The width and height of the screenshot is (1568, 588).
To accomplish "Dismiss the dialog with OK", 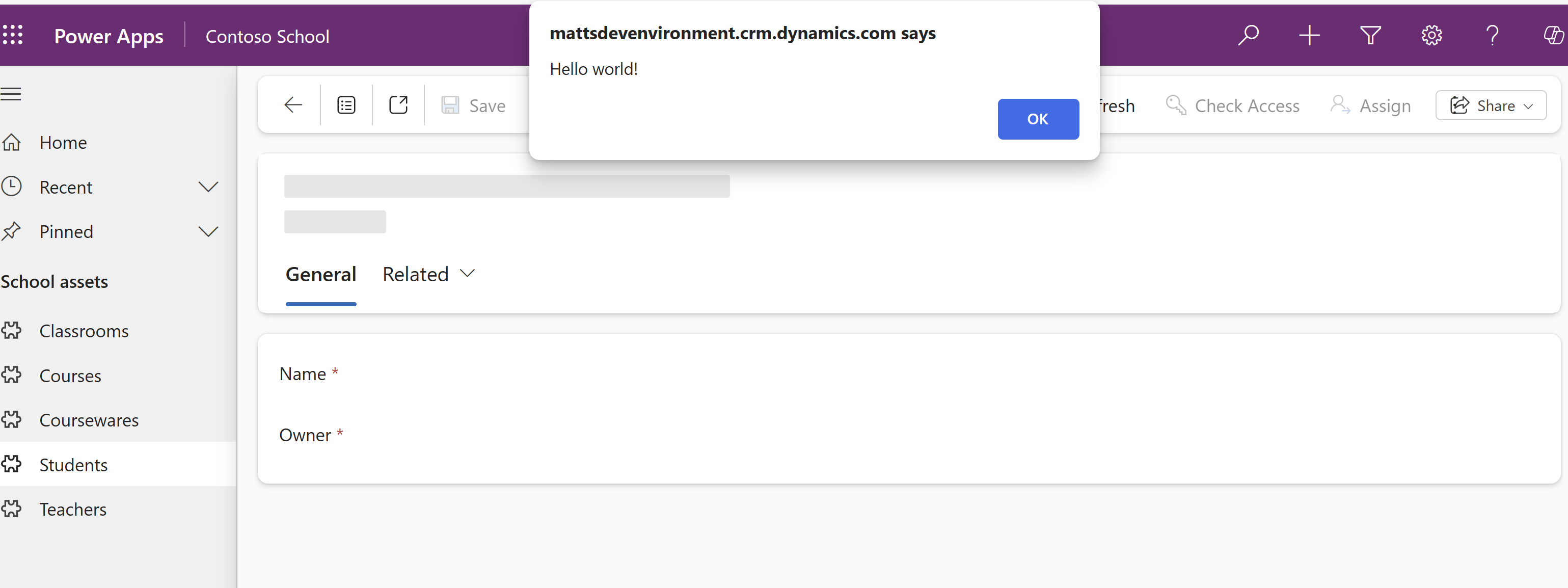I will [1038, 119].
